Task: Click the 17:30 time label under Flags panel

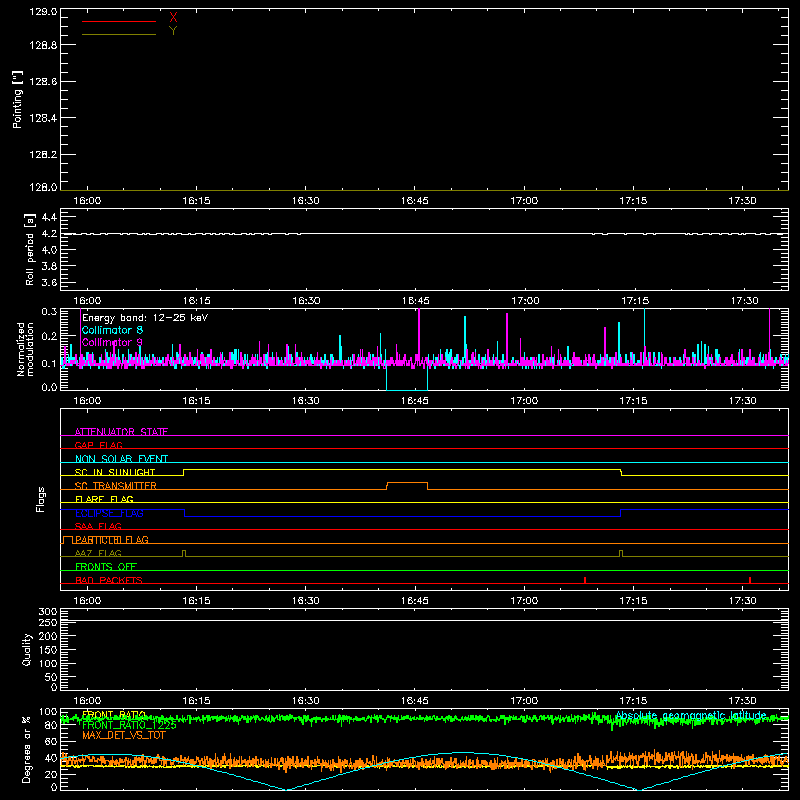Action: [x=742, y=601]
